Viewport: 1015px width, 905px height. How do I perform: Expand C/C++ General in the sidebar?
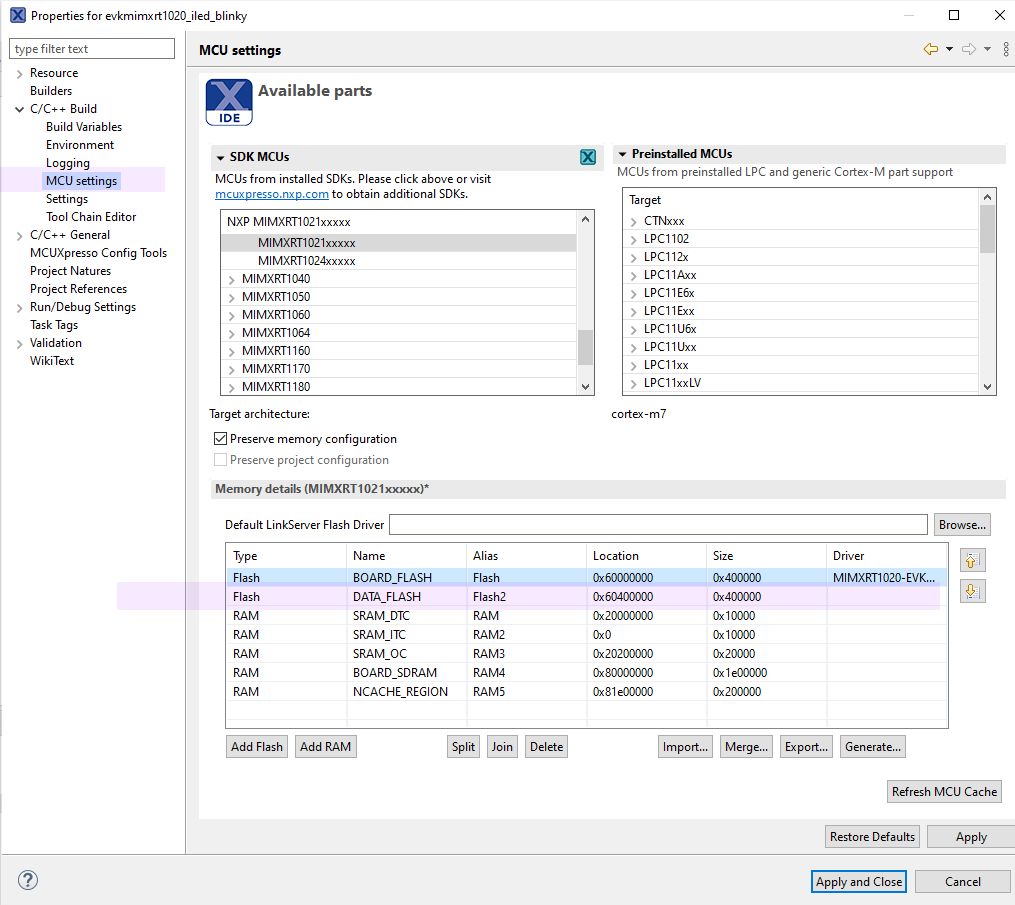point(20,234)
